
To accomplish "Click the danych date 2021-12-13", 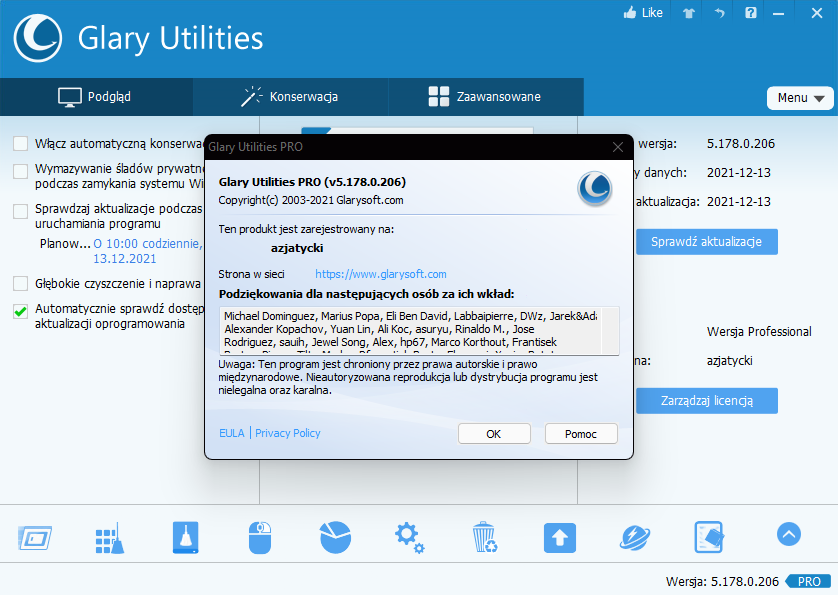I will point(739,173).
